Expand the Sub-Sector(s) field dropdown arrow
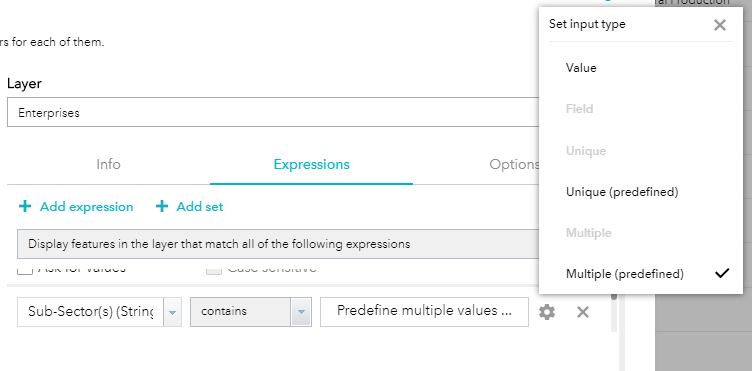 tap(173, 312)
